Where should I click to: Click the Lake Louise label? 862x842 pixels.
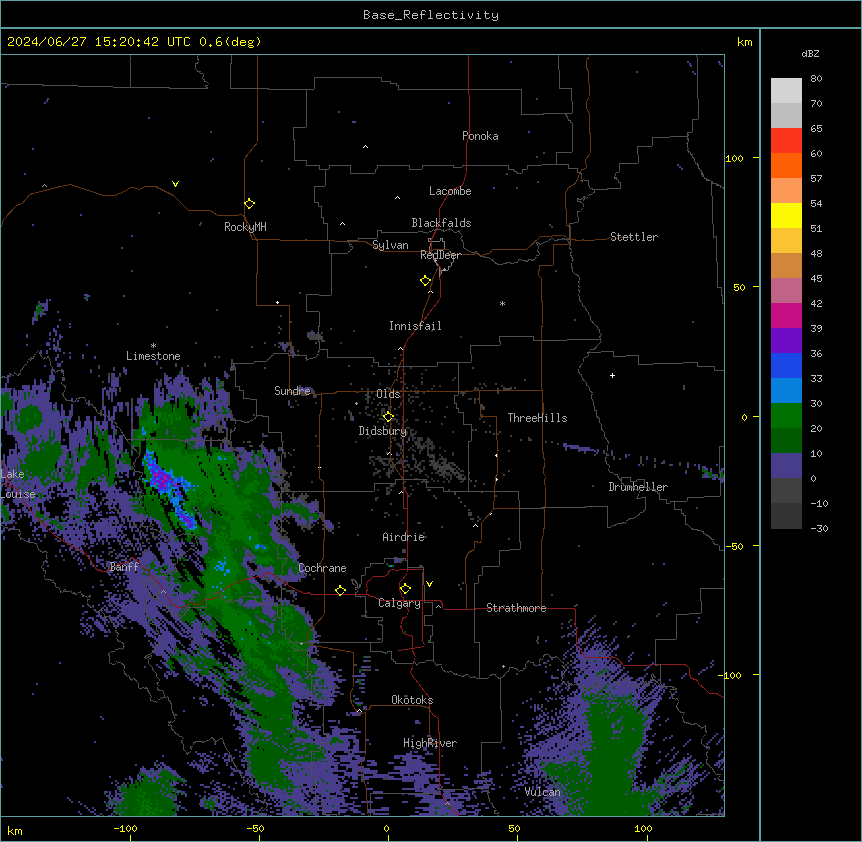pos(18,484)
